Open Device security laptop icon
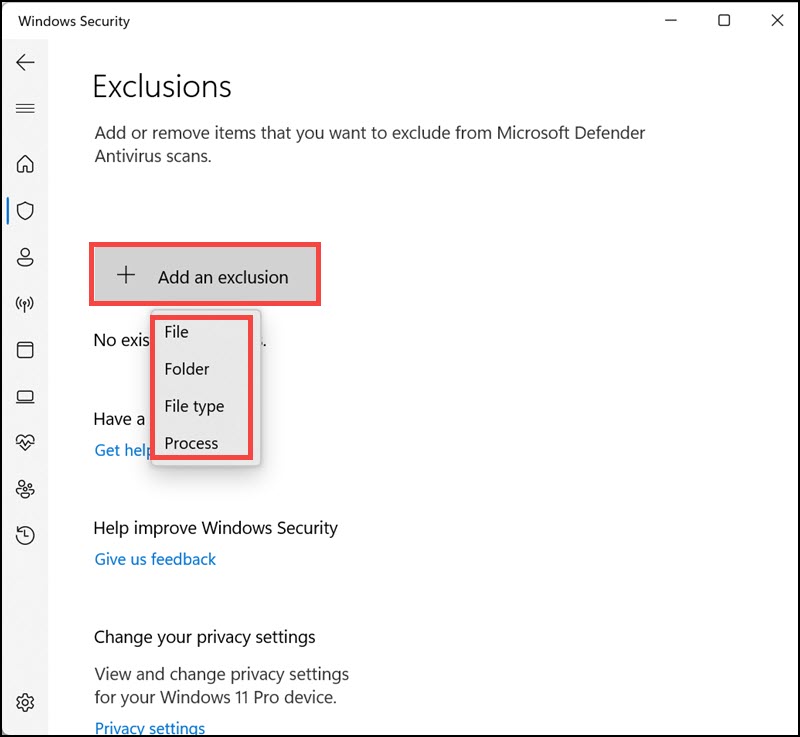The width and height of the screenshot is (800, 737). pos(25,396)
